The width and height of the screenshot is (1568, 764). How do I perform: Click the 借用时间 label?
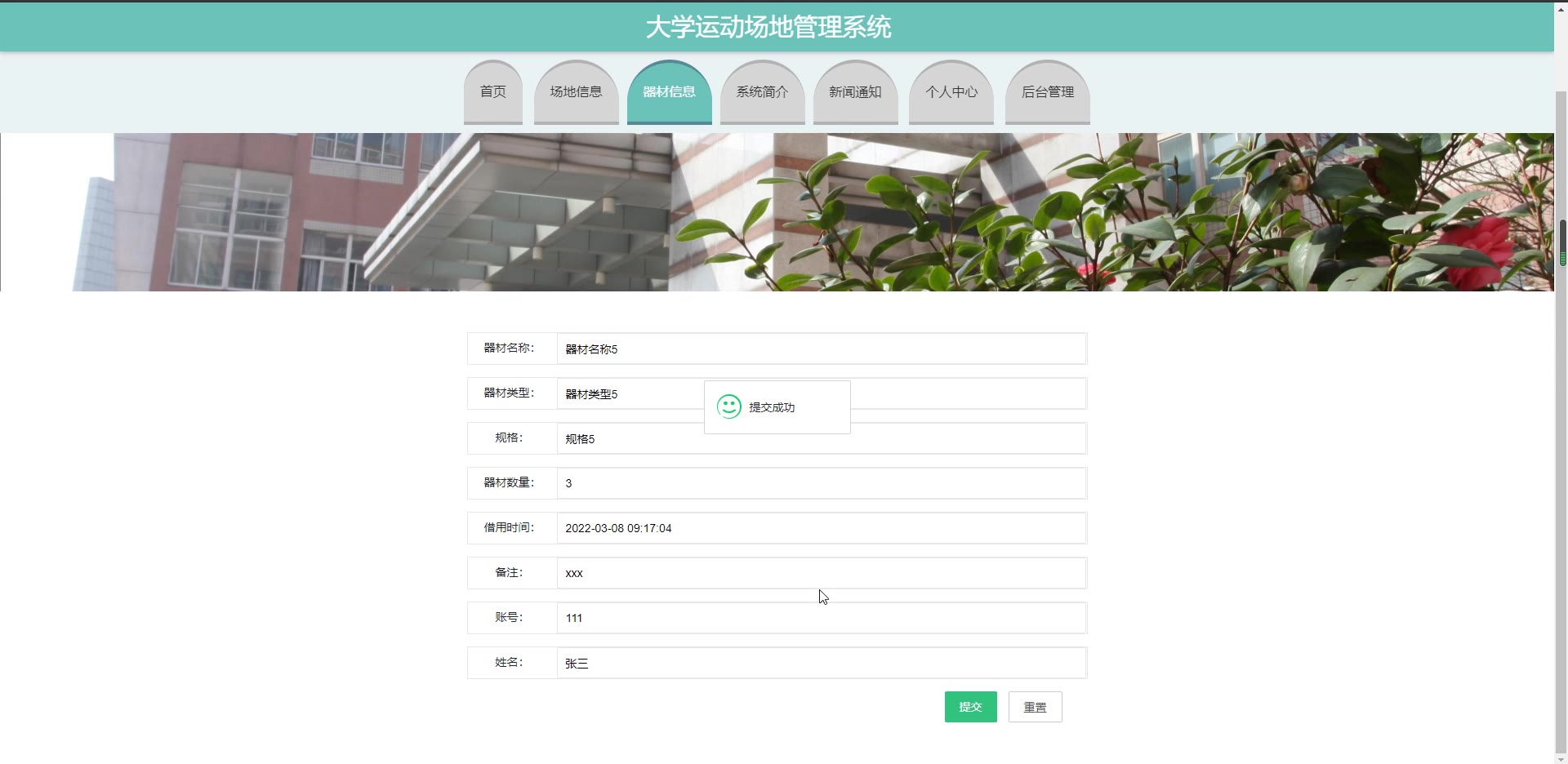pyautogui.click(x=509, y=527)
